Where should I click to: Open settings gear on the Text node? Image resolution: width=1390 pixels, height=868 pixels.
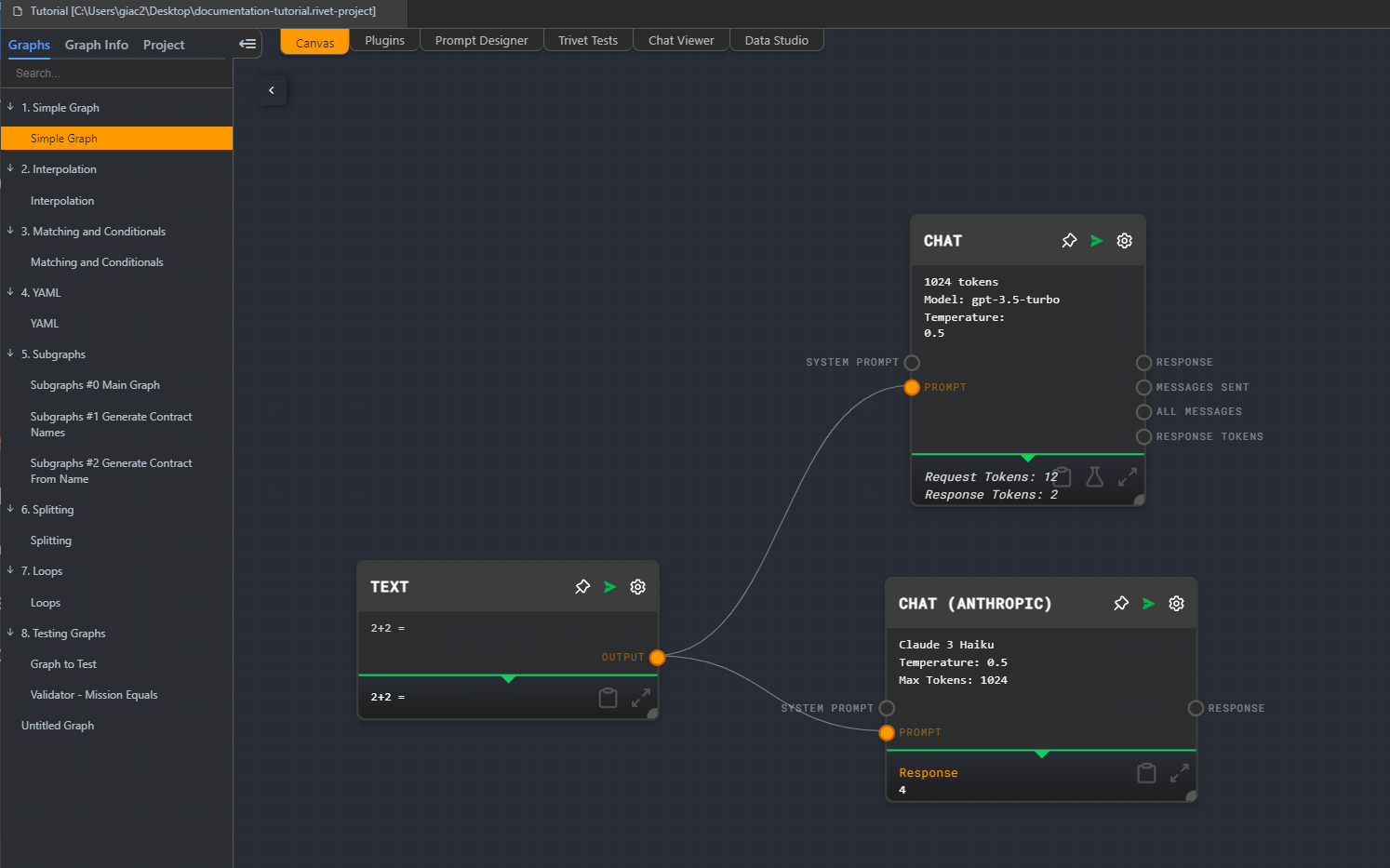[637, 587]
